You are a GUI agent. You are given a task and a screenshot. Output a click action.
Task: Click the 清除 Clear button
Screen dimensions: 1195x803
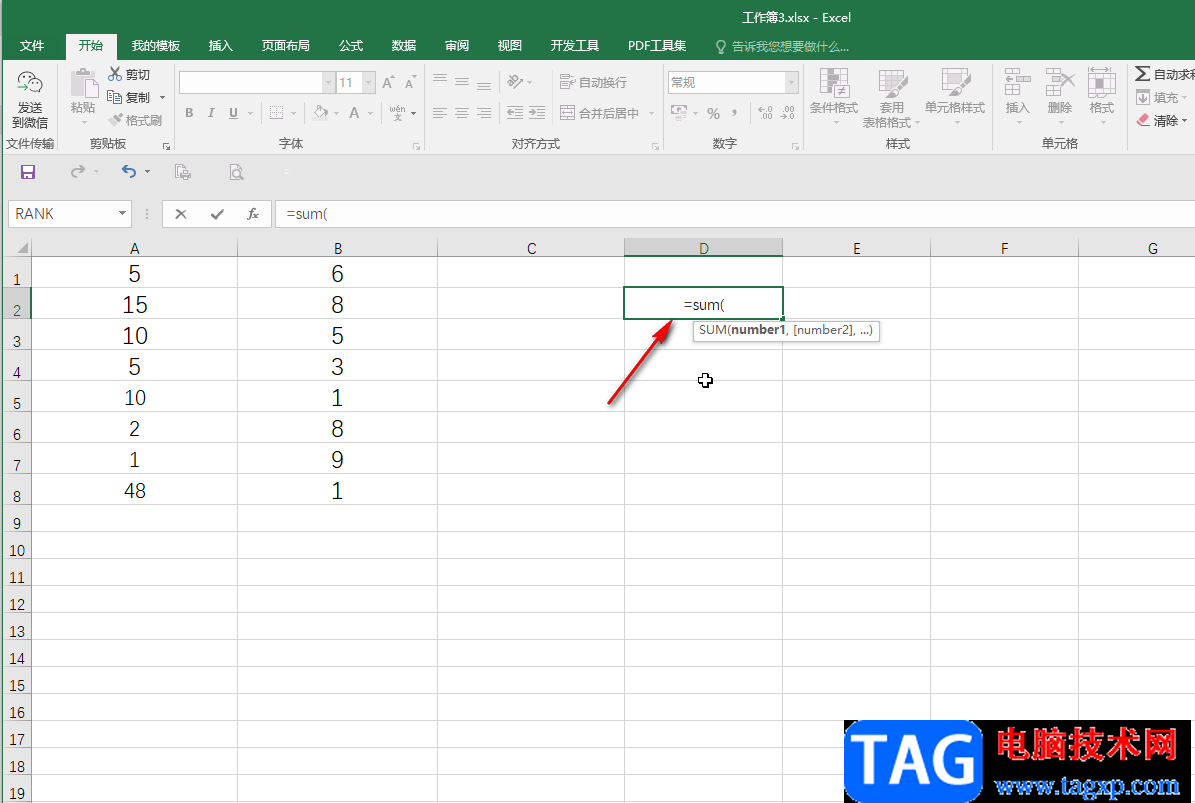coord(1161,120)
